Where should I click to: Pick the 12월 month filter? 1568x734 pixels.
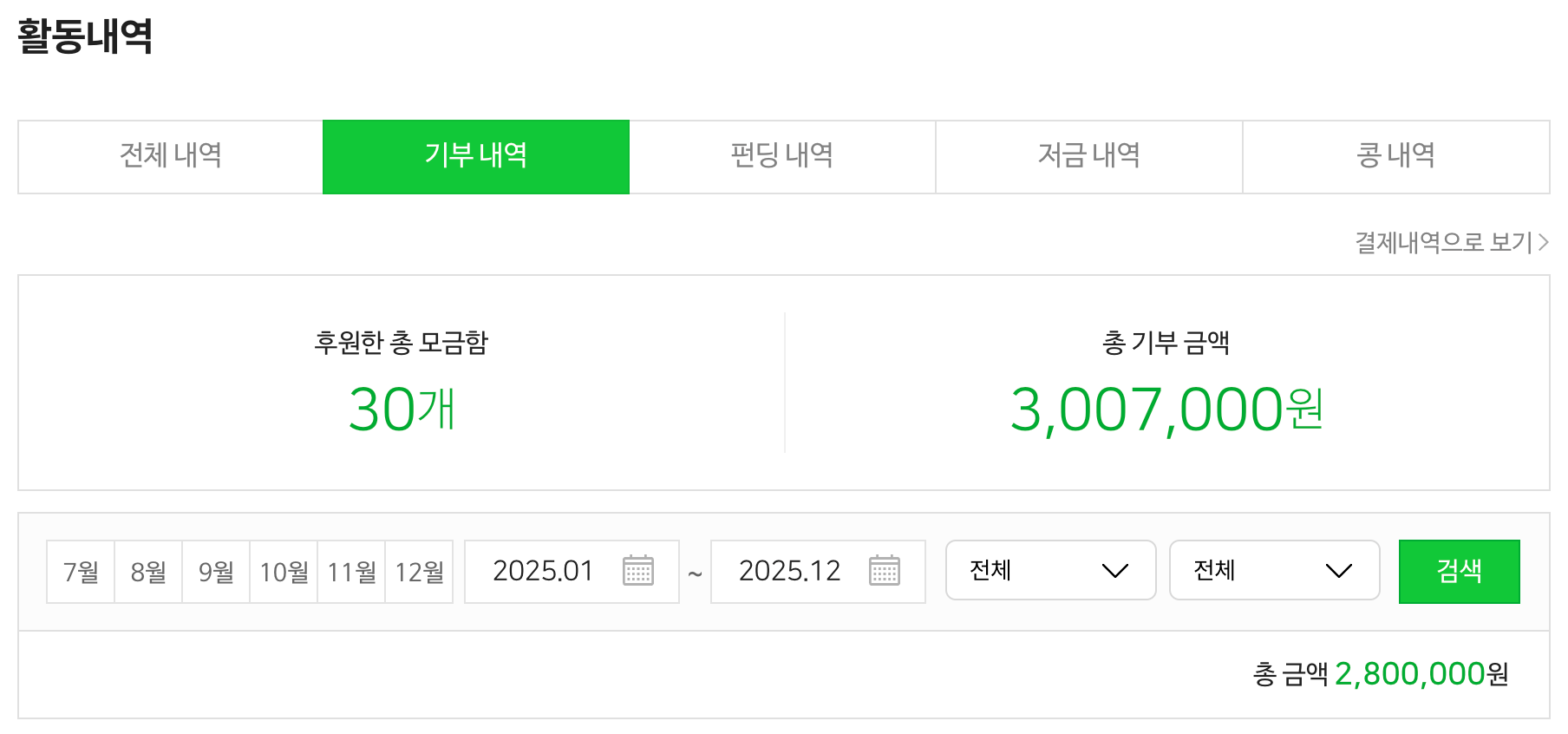[419, 572]
